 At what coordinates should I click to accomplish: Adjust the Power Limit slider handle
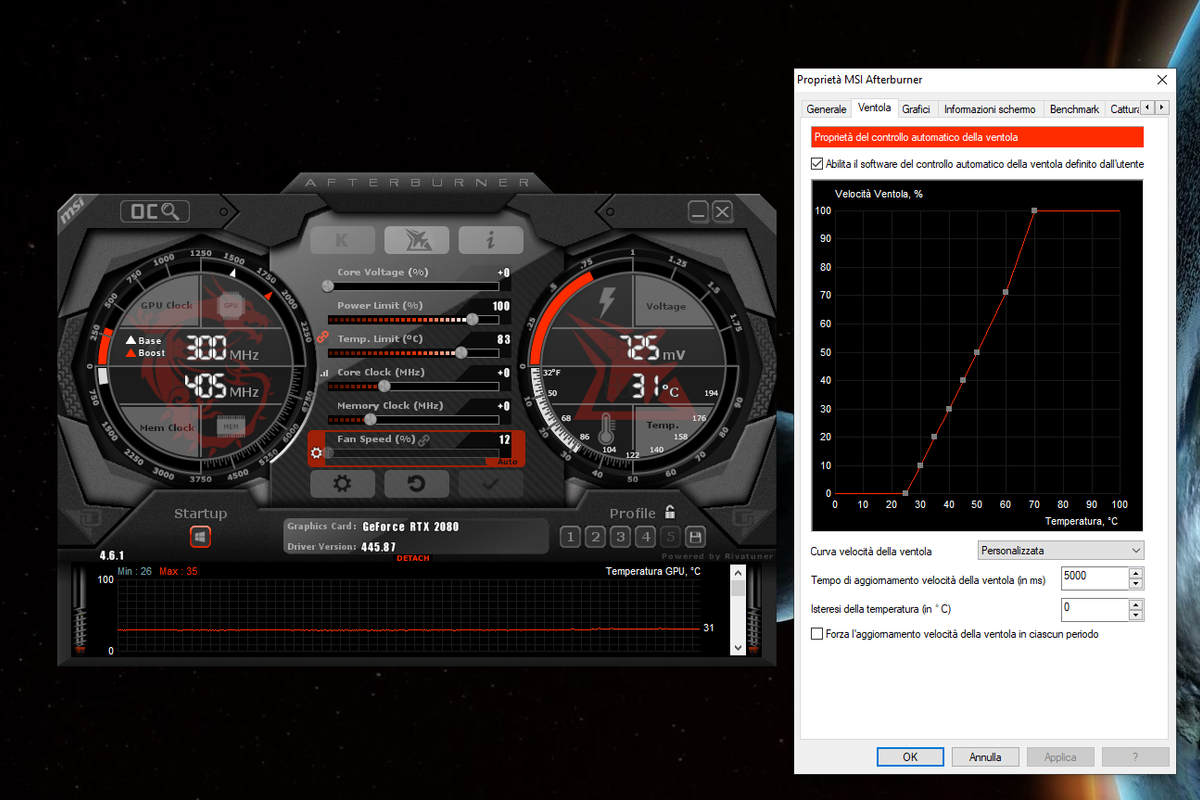click(x=472, y=319)
